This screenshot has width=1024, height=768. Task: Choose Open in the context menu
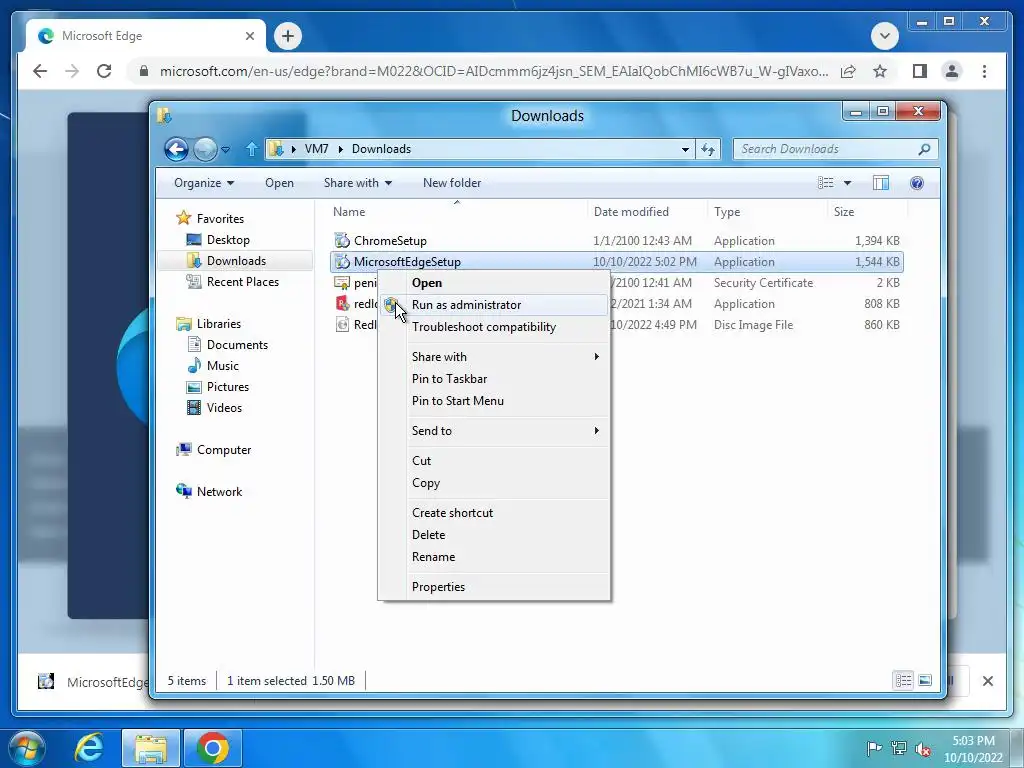tap(494, 283)
